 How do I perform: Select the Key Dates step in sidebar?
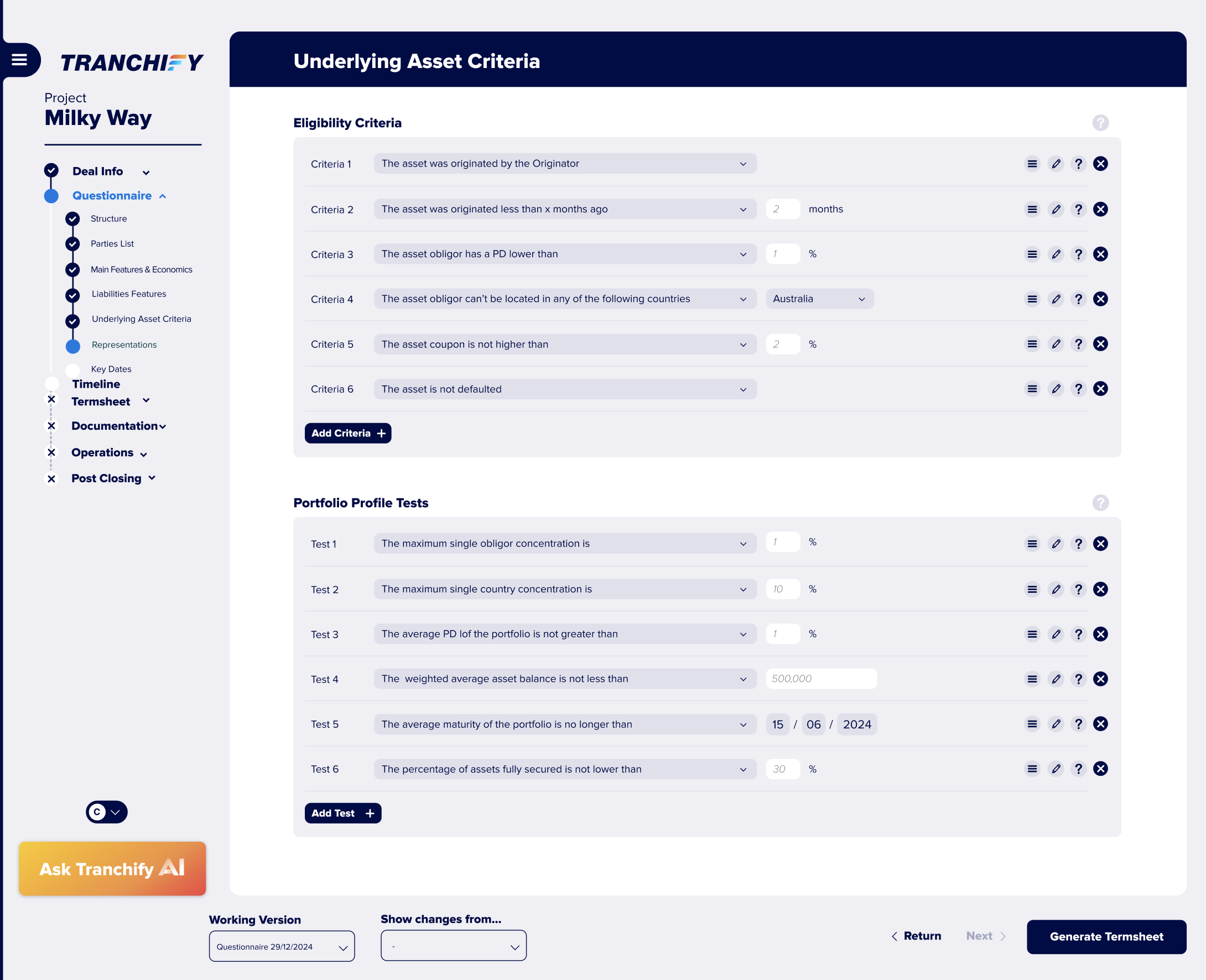coord(111,369)
